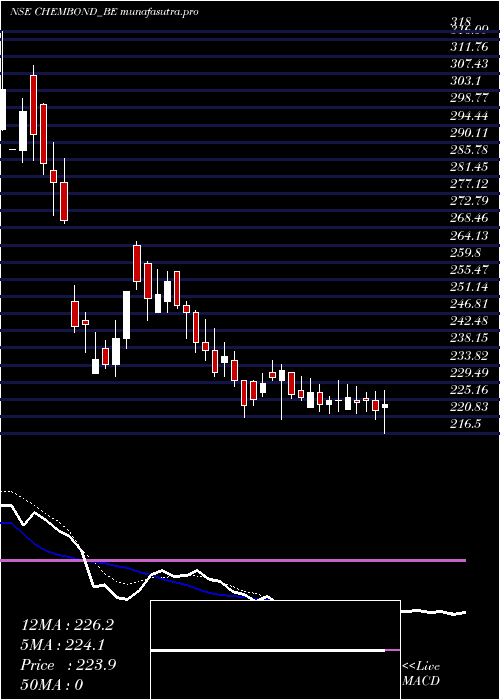This screenshot has width=500, height=700.
Task: Click the 220.83 price axis label
Action: [469, 407]
